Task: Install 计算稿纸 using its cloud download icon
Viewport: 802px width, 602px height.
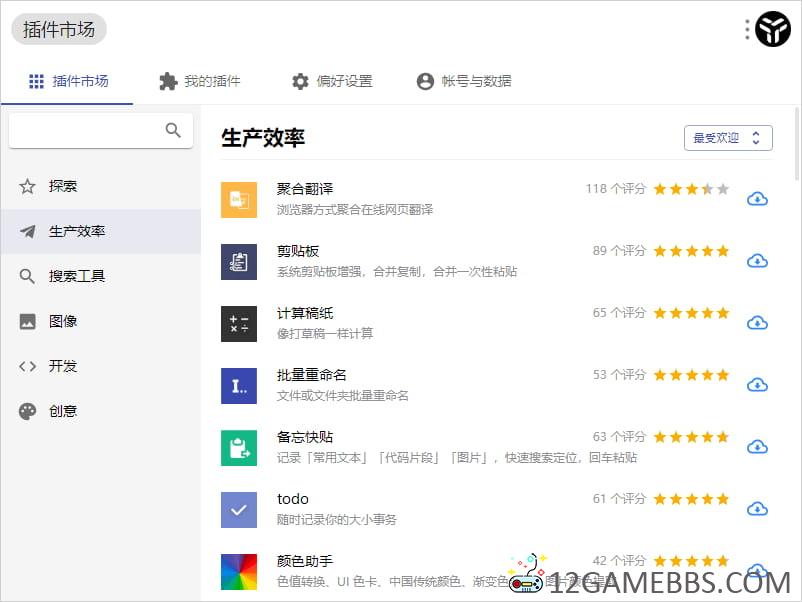Action: [757, 323]
